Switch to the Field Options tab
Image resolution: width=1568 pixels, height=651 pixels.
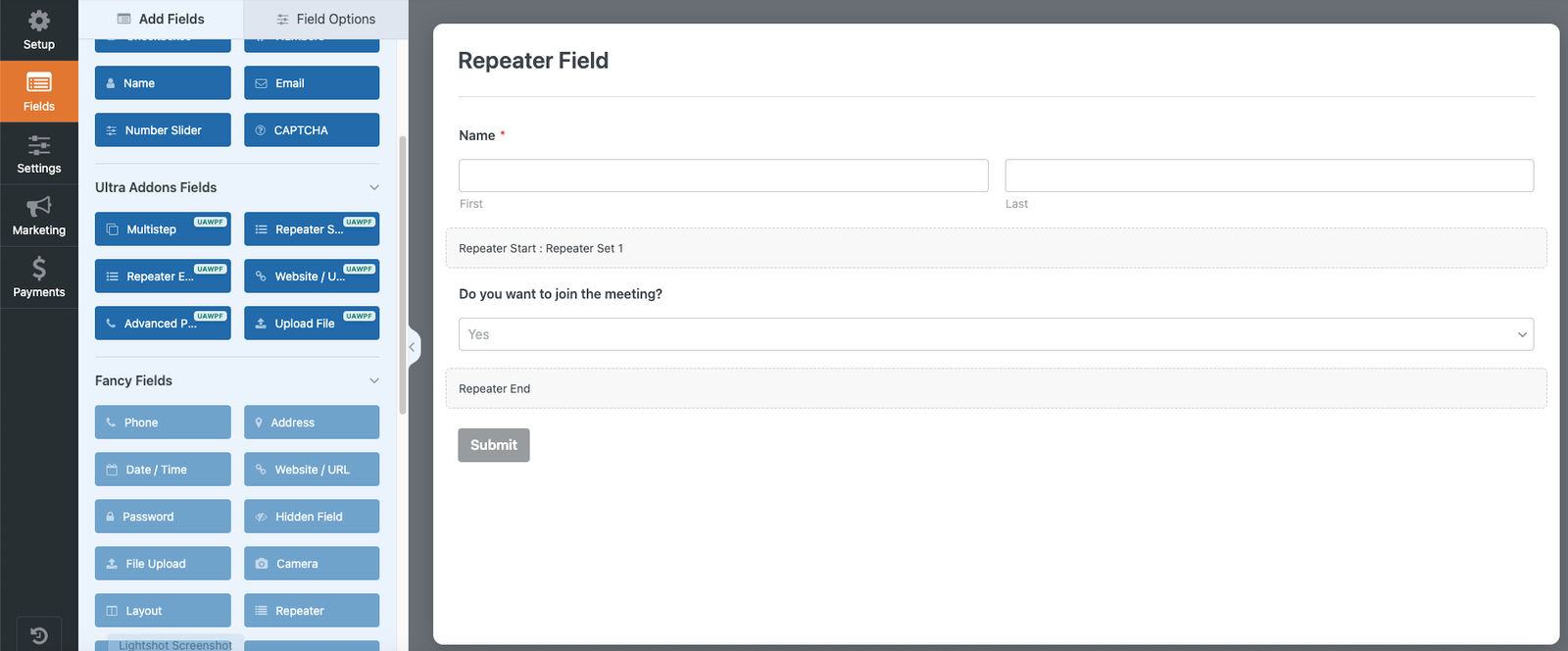tap(325, 19)
